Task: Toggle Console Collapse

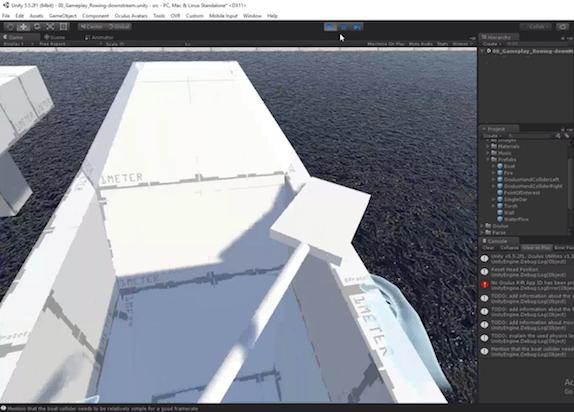Action: click(x=509, y=248)
